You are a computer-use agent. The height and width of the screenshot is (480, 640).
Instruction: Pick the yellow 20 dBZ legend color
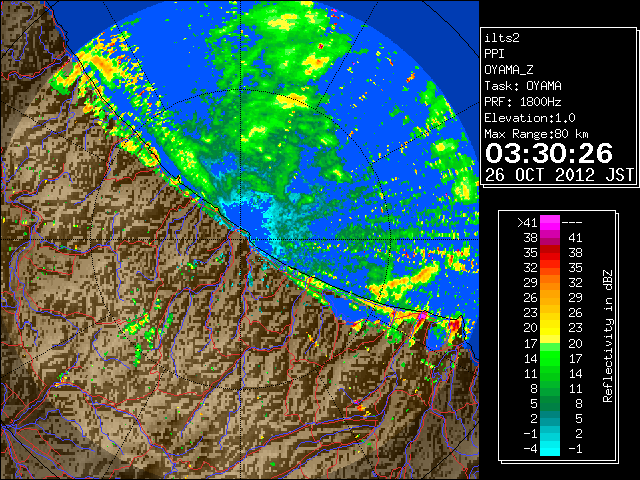coord(550,328)
